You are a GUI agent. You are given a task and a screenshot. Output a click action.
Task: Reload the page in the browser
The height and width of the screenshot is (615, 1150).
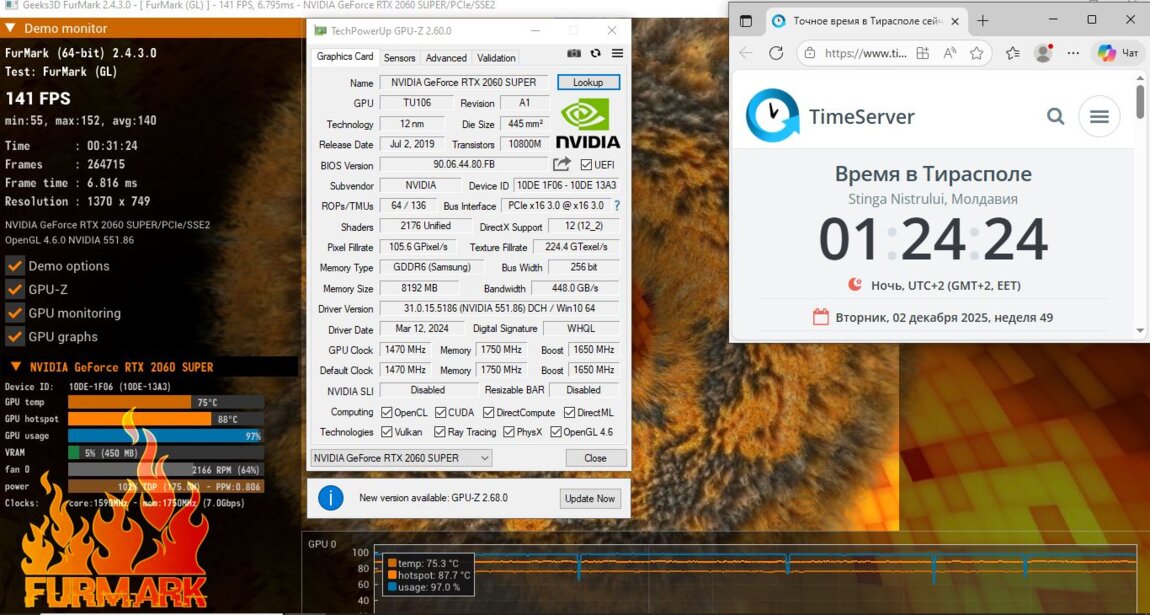click(776, 54)
